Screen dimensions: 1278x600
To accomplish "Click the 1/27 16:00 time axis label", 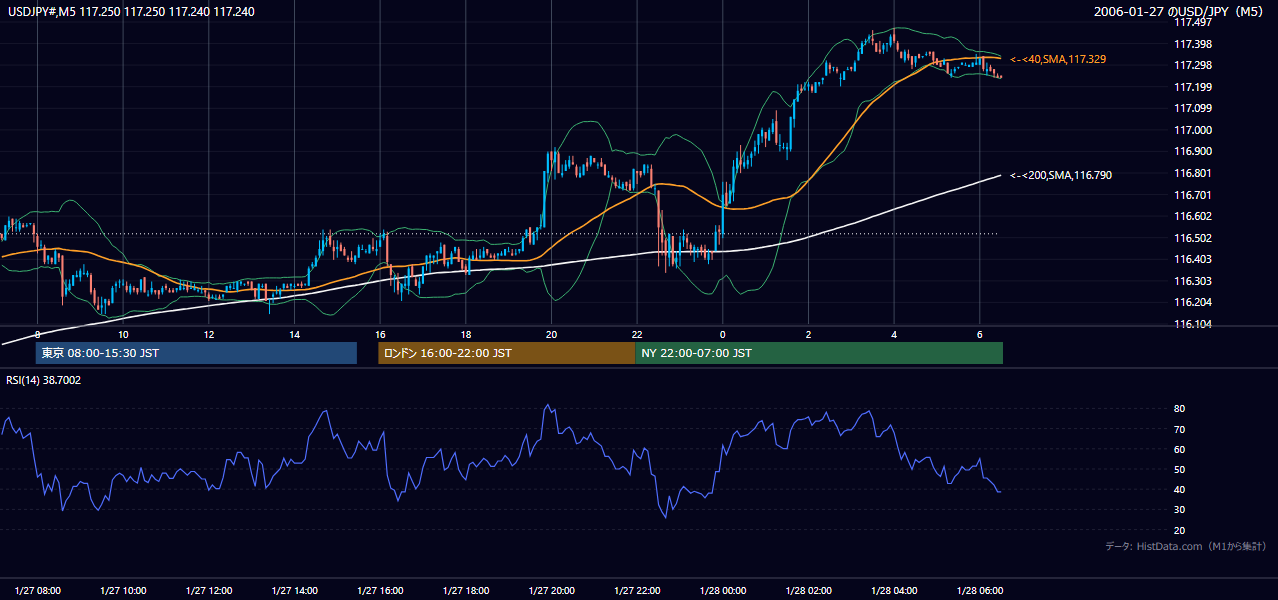I will pos(380,590).
